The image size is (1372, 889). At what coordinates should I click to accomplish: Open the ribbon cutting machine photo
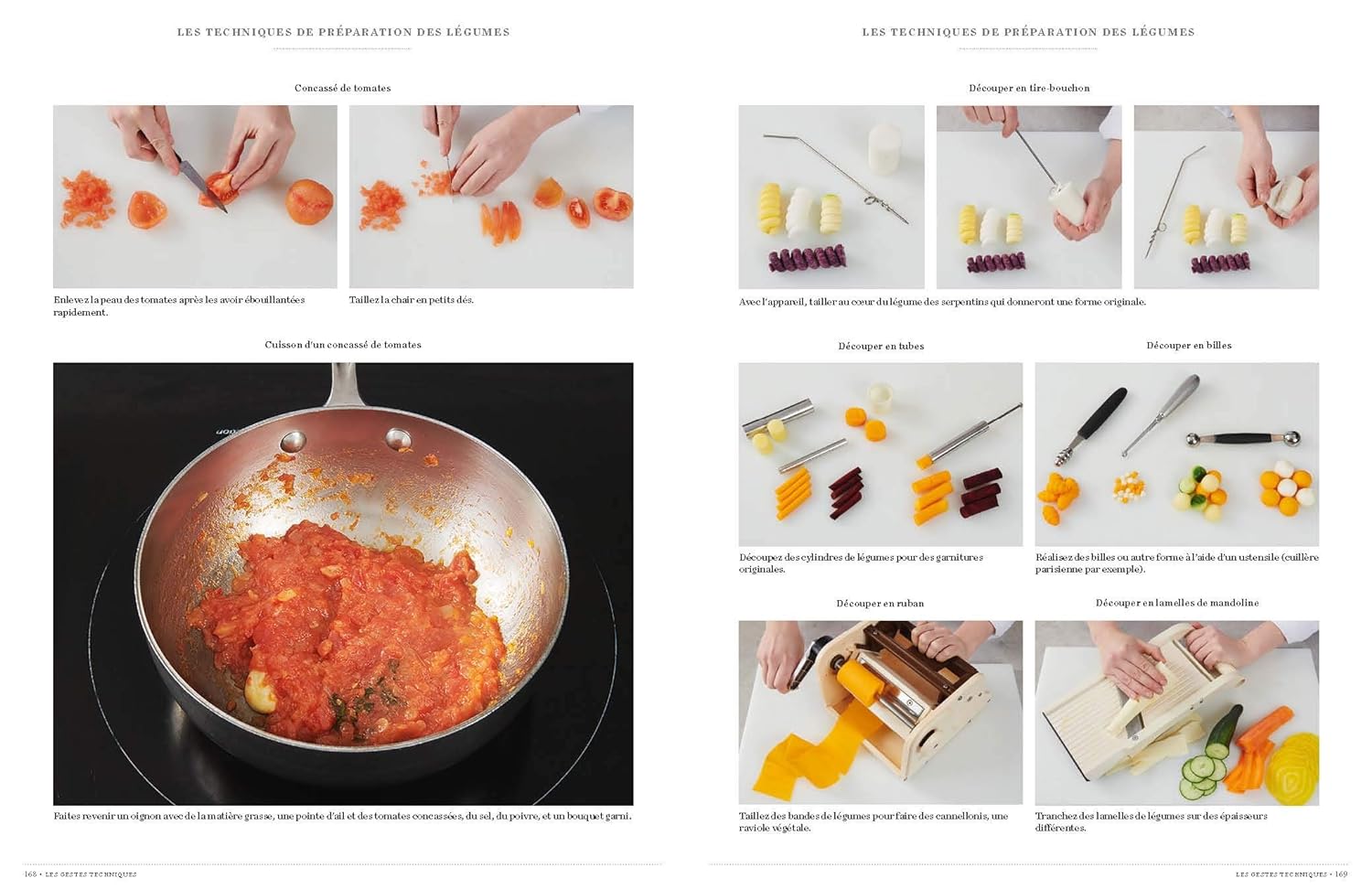click(x=881, y=712)
